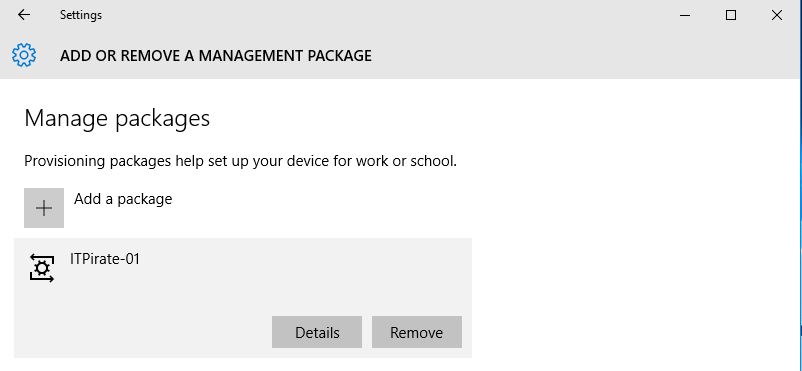Click blank space below ITPirate-01 name
This screenshot has height=371, width=802.
[153, 294]
